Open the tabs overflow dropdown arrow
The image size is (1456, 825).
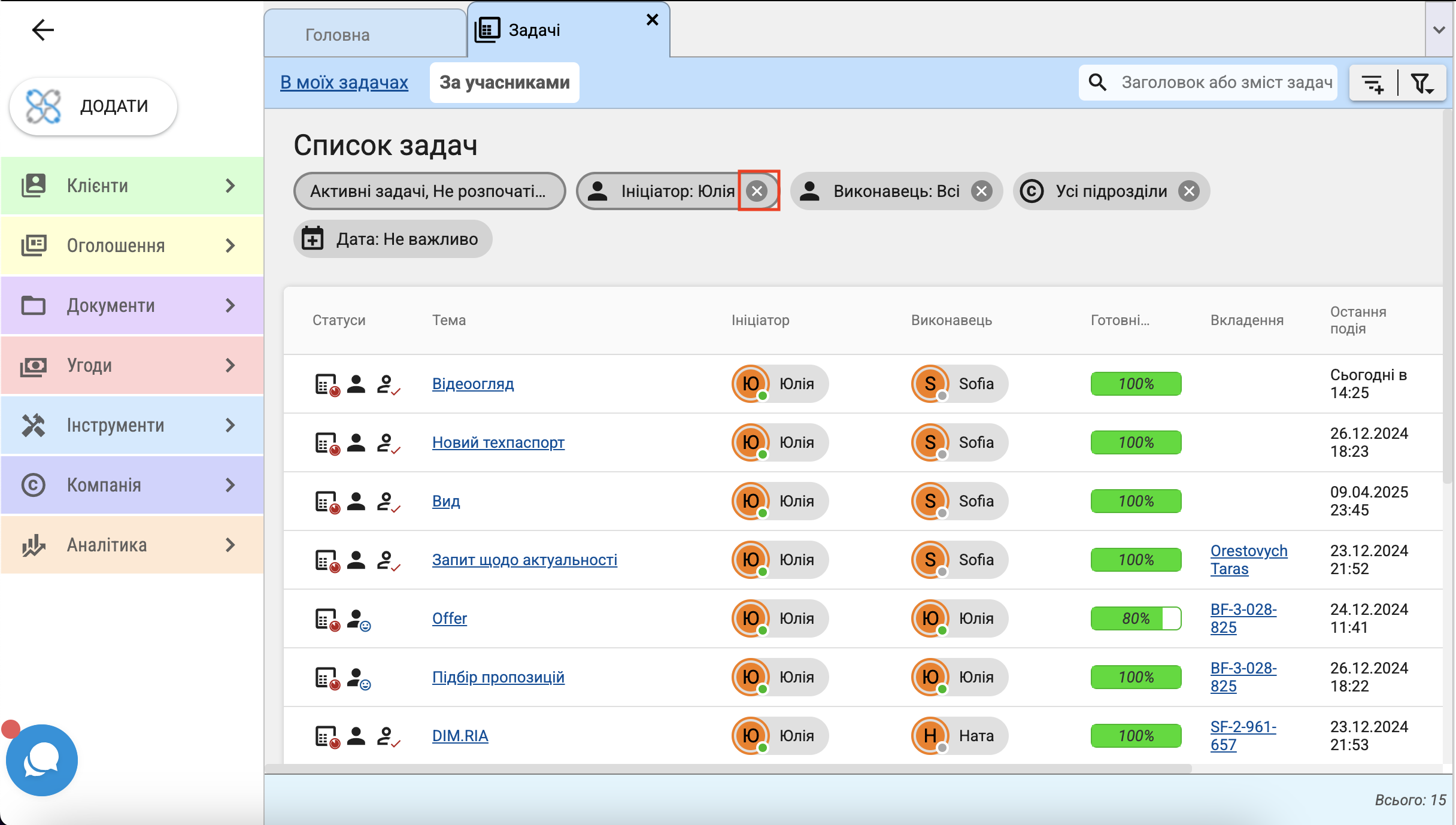[x=1439, y=29]
